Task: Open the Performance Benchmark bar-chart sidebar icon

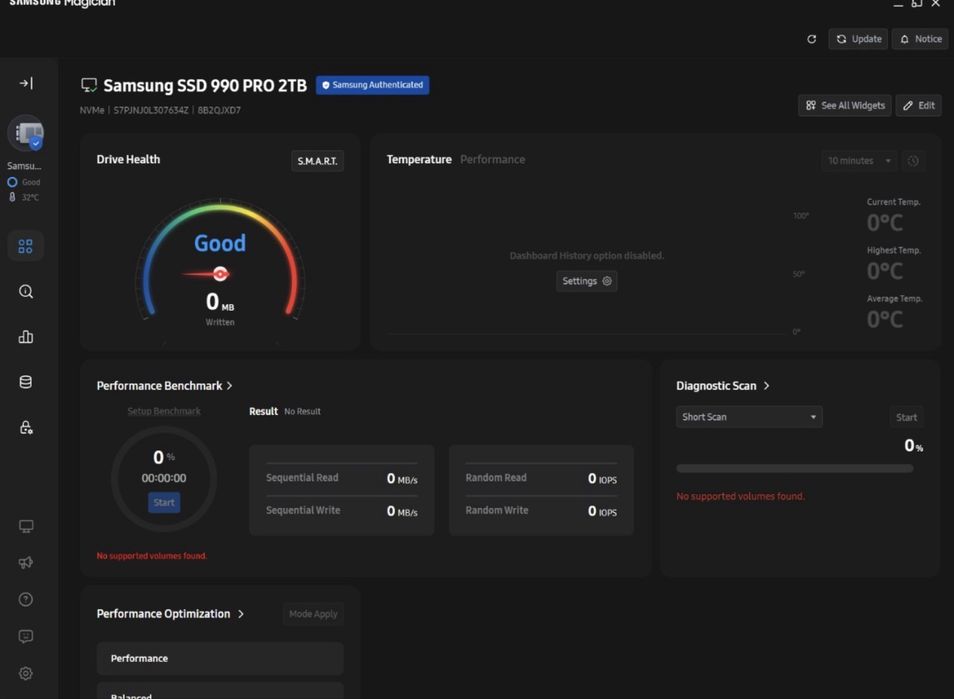Action: click(26, 337)
